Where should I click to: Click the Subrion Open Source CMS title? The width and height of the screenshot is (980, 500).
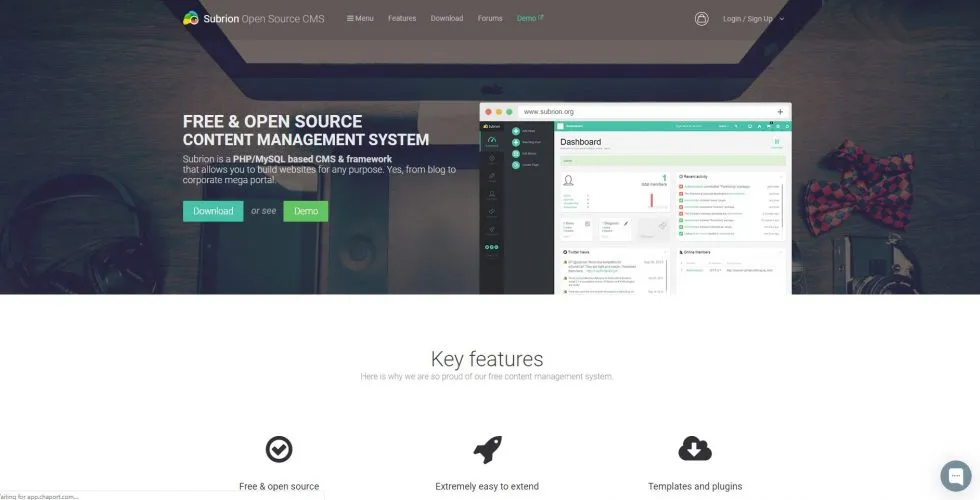[264, 19]
